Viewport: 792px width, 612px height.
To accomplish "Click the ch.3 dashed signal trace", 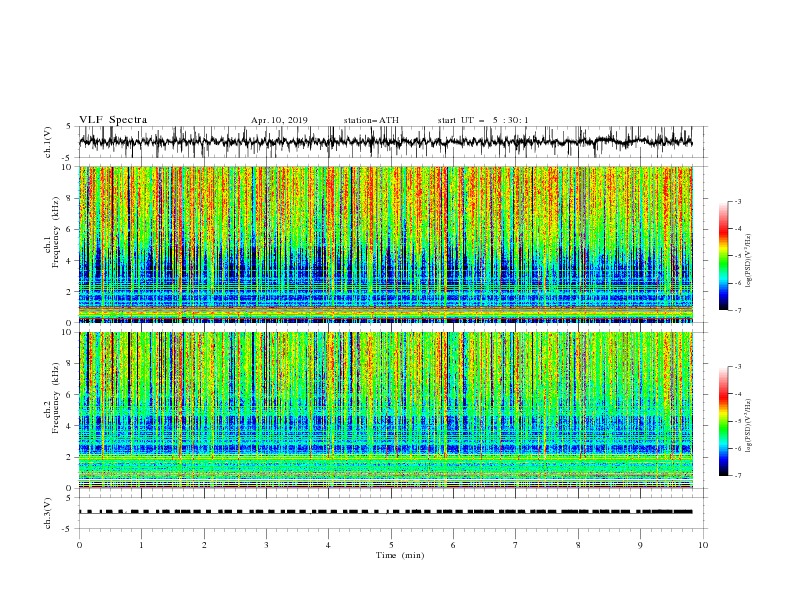I will coord(385,512).
